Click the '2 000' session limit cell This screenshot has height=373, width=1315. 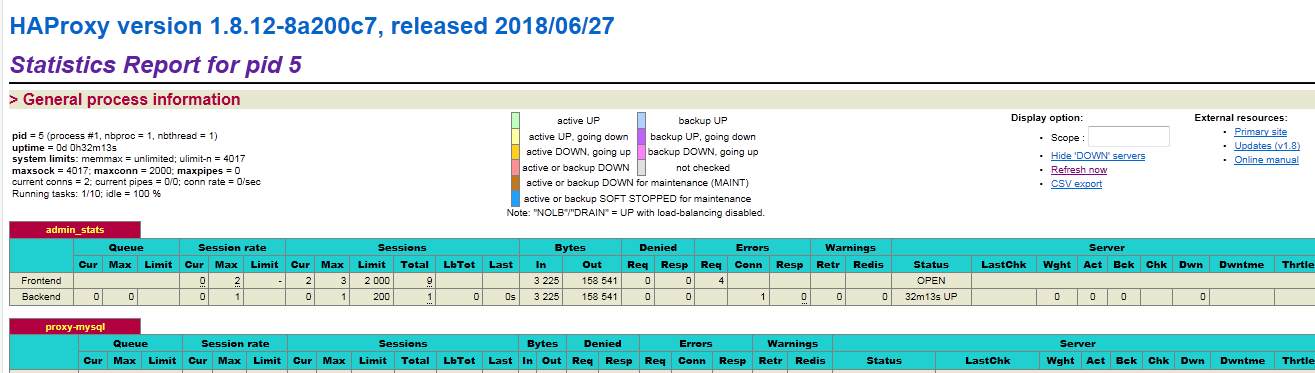[x=372, y=281]
